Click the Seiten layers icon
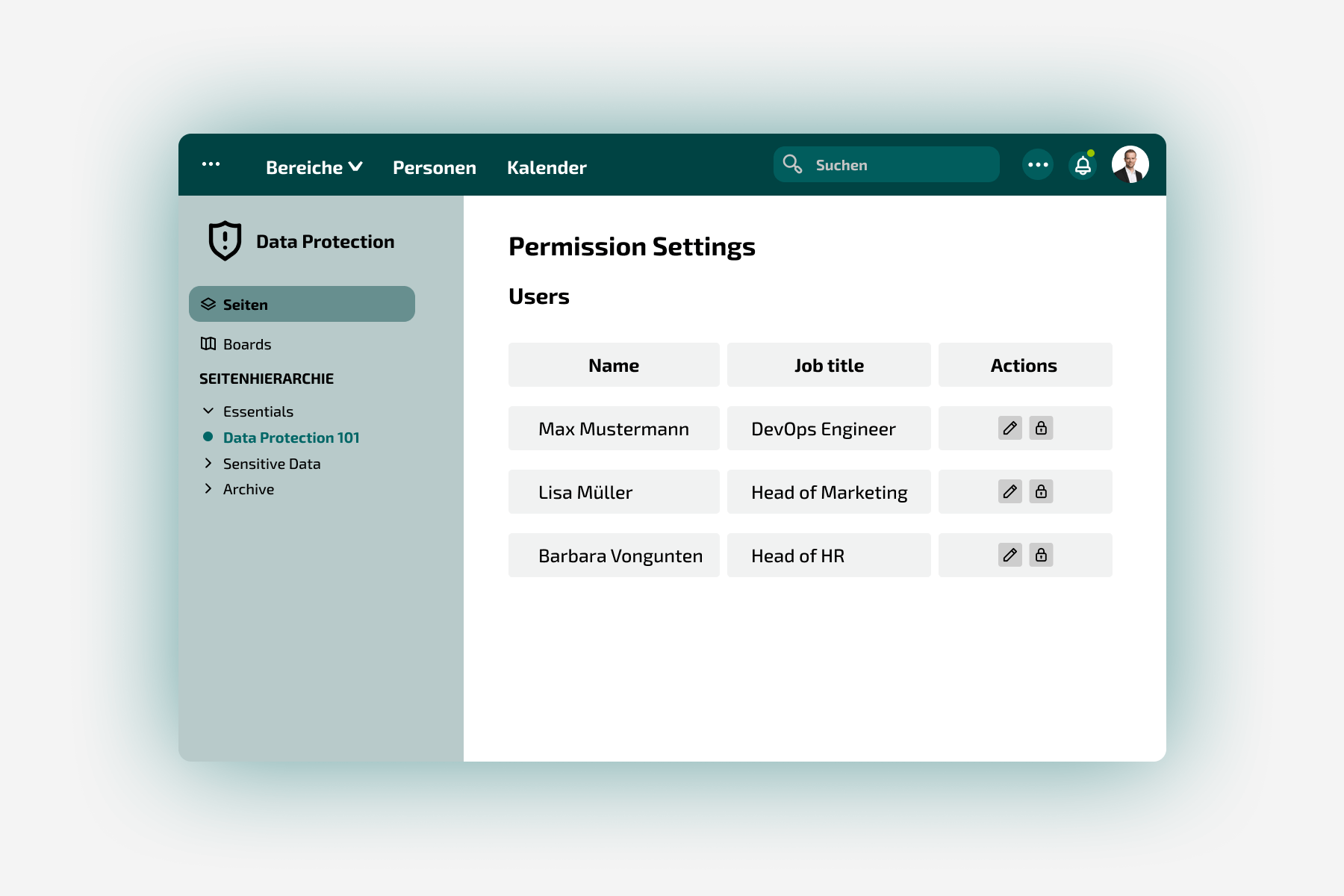 click(x=208, y=304)
